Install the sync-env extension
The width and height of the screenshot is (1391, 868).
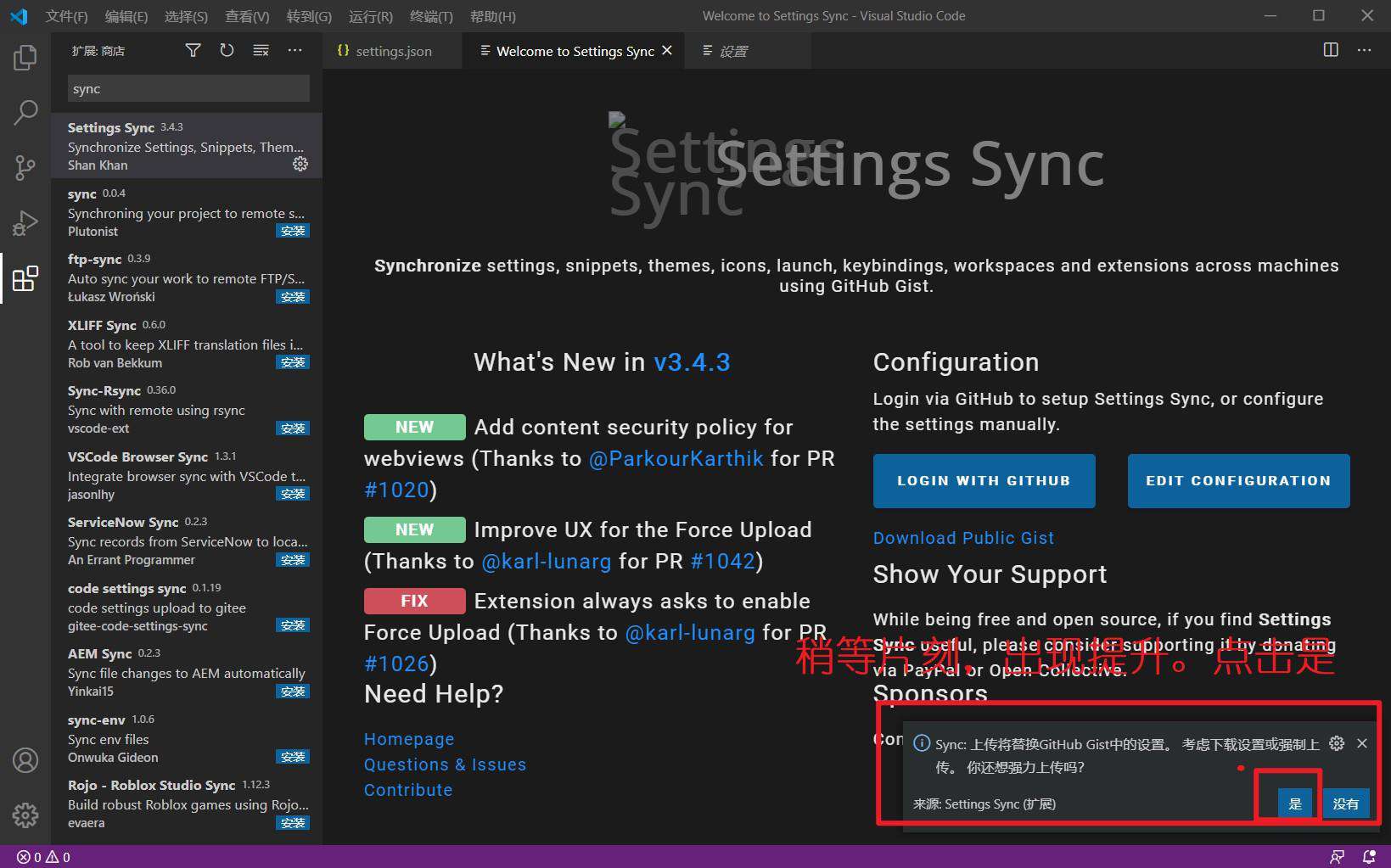293,757
